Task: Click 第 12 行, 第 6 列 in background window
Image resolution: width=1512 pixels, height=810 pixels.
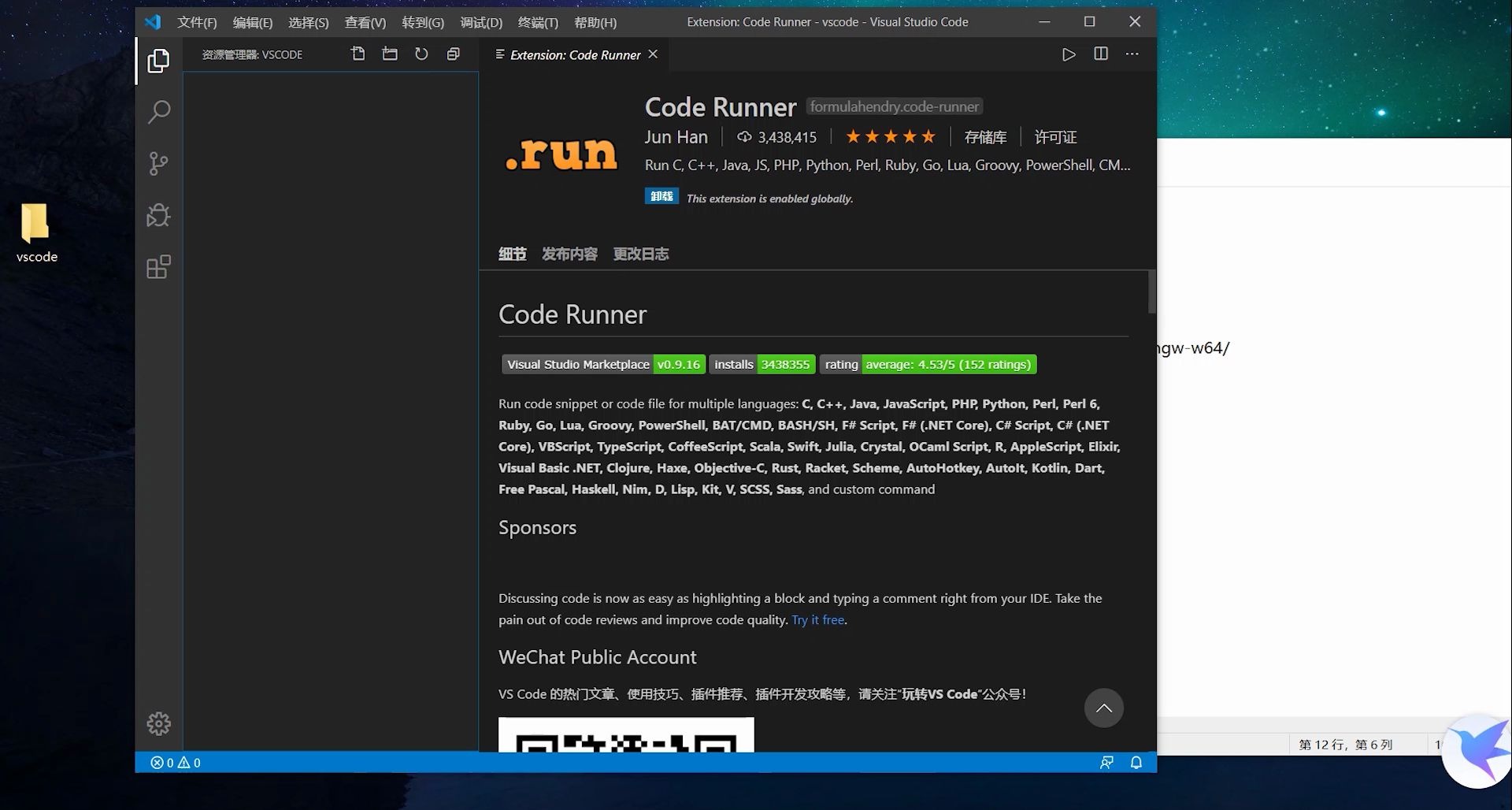Action: point(1346,744)
